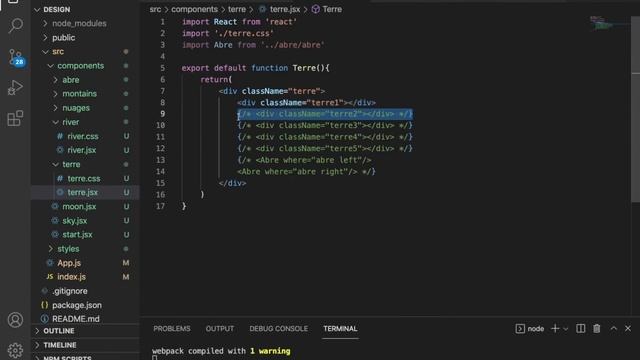Select the node terminal instance
640x360 pixels.
[530, 329]
